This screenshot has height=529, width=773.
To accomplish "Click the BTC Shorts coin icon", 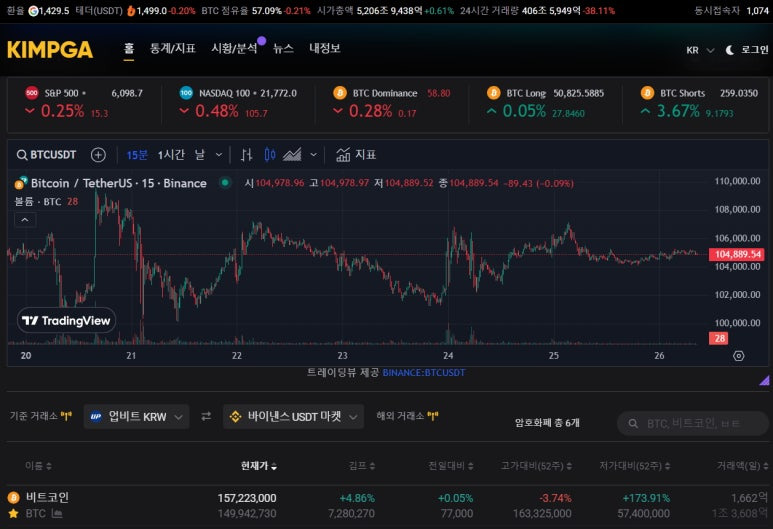I will click(647, 93).
